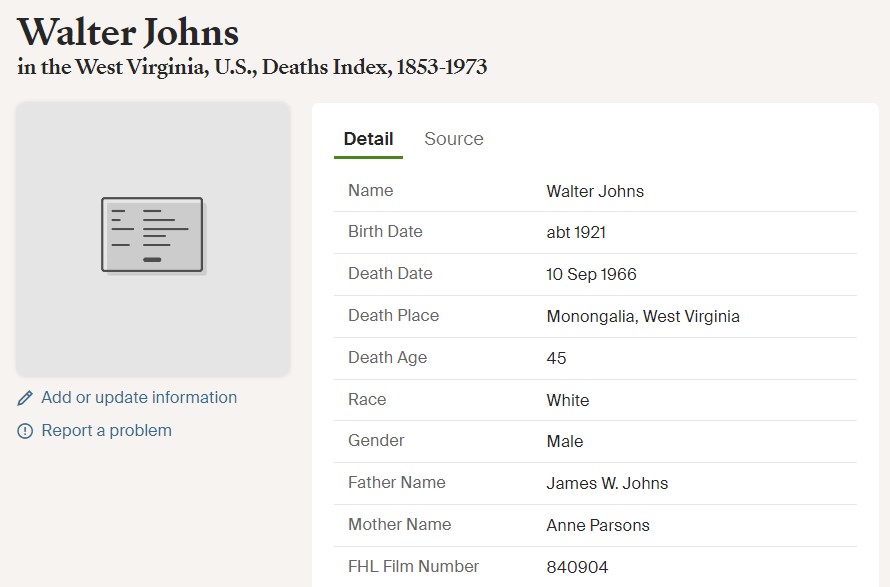Open Report a problem link
The image size is (890, 587).
107,430
